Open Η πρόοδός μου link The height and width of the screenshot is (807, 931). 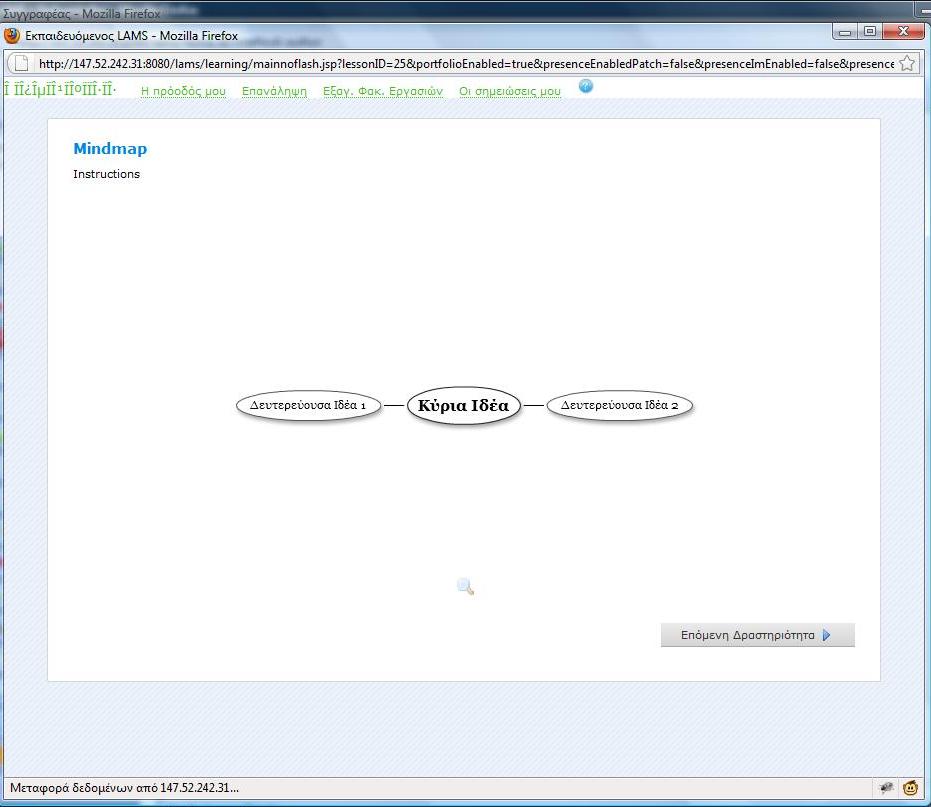pos(183,91)
